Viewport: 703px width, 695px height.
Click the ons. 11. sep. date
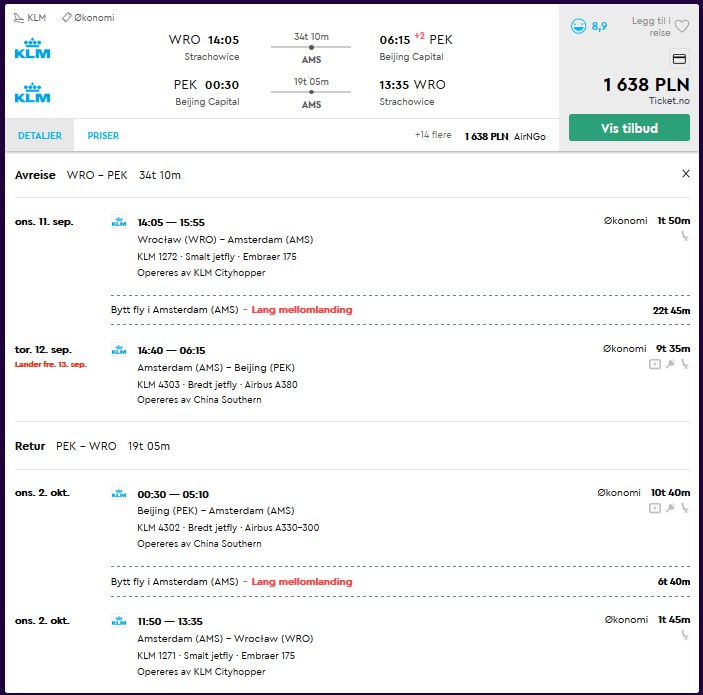(43, 222)
